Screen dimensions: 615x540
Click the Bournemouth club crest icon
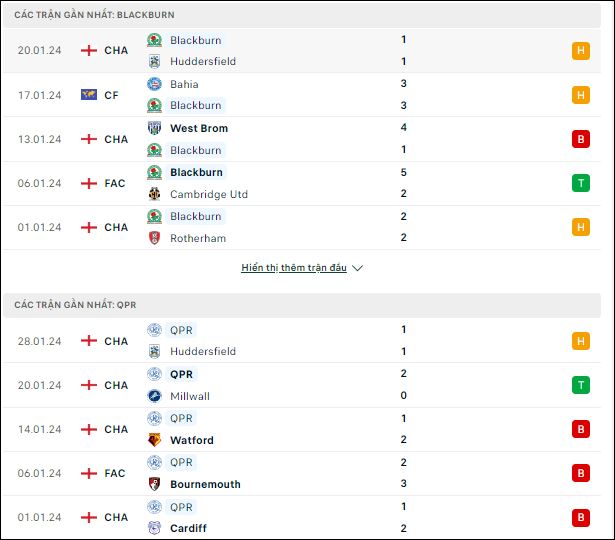click(x=155, y=484)
